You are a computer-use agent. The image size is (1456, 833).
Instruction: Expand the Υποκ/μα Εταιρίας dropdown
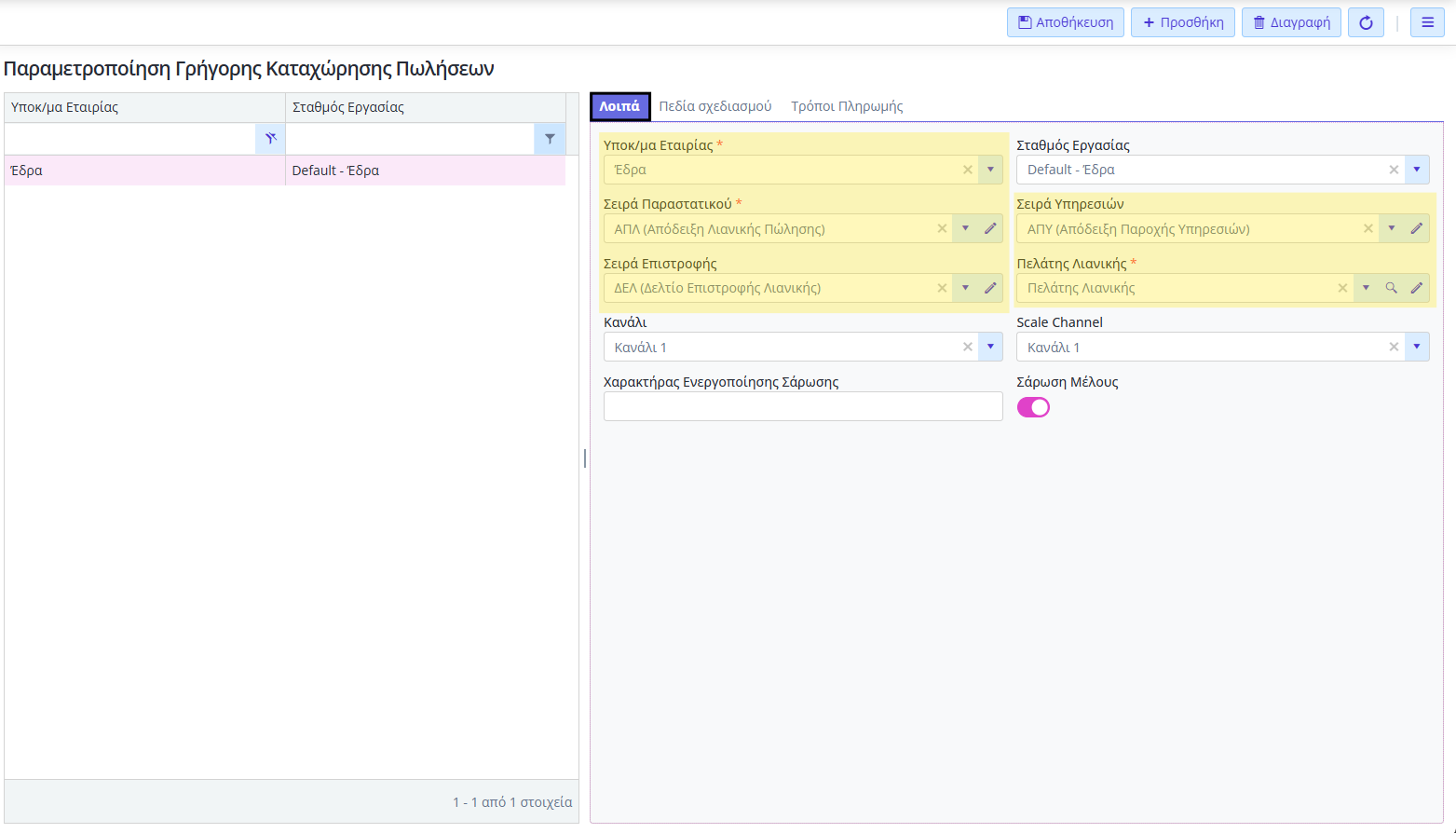[990, 170]
